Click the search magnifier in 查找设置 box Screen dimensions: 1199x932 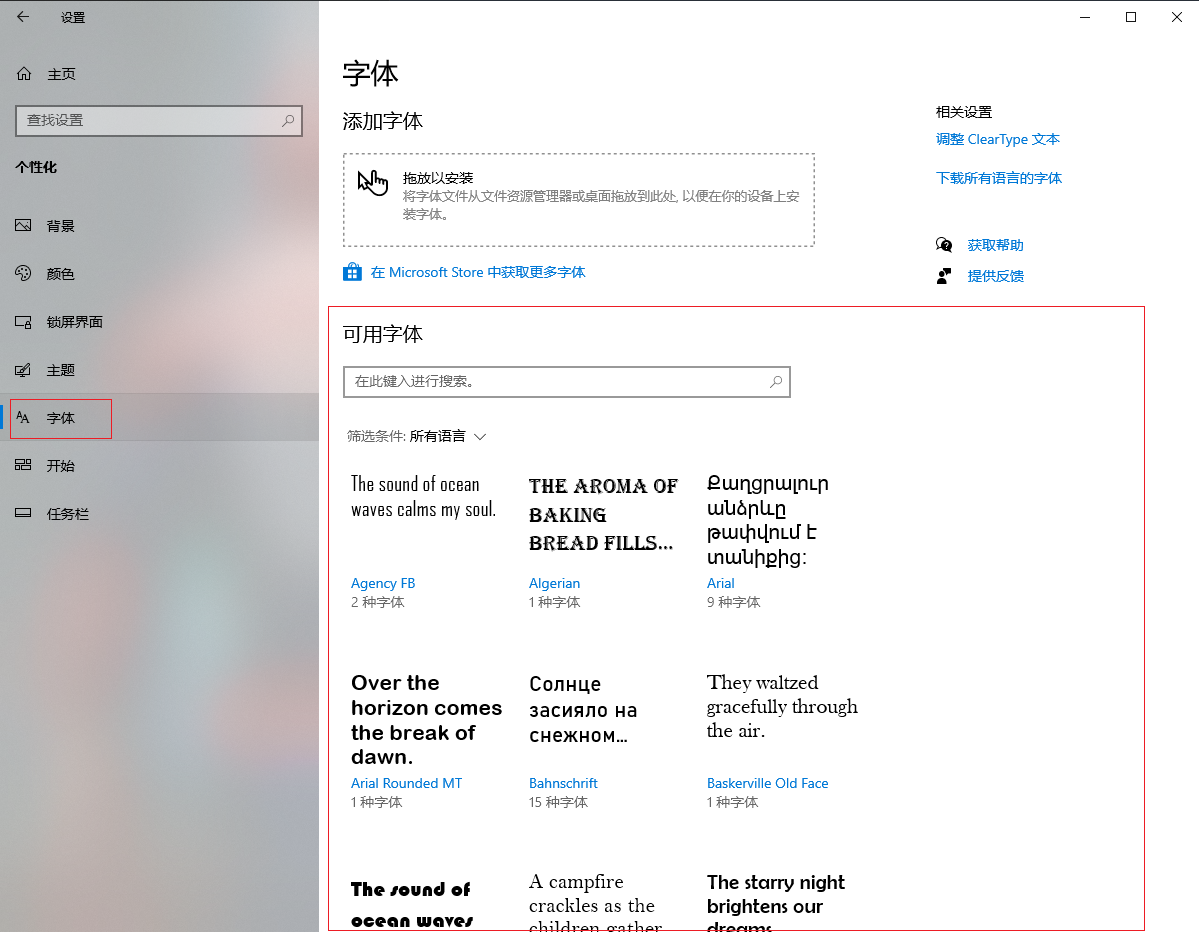[288, 120]
